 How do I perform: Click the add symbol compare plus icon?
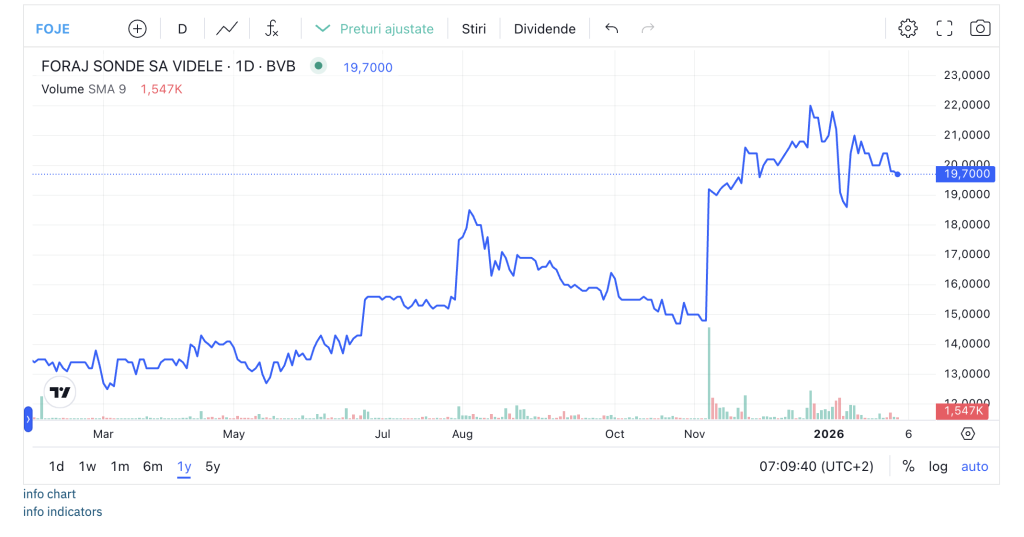coord(137,29)
